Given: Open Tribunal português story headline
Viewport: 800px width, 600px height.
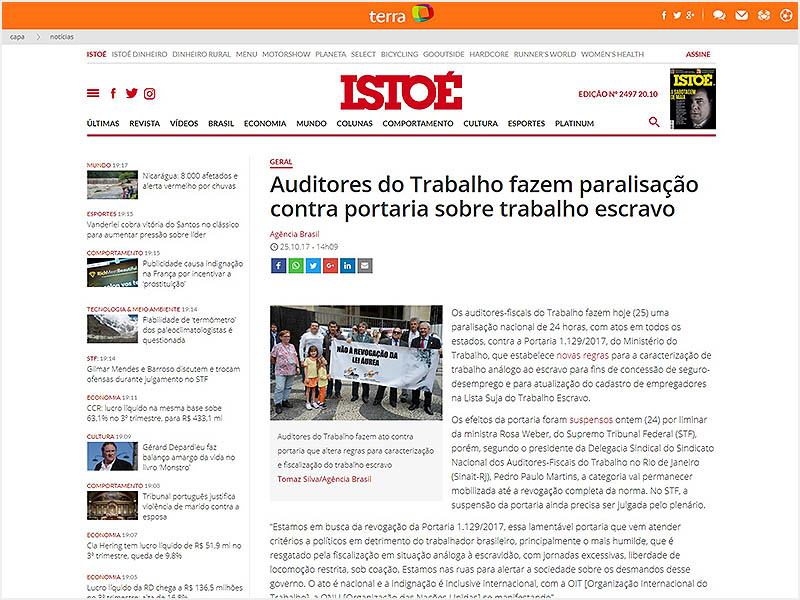Looking at the screenshot, I should tap(190, 506).
